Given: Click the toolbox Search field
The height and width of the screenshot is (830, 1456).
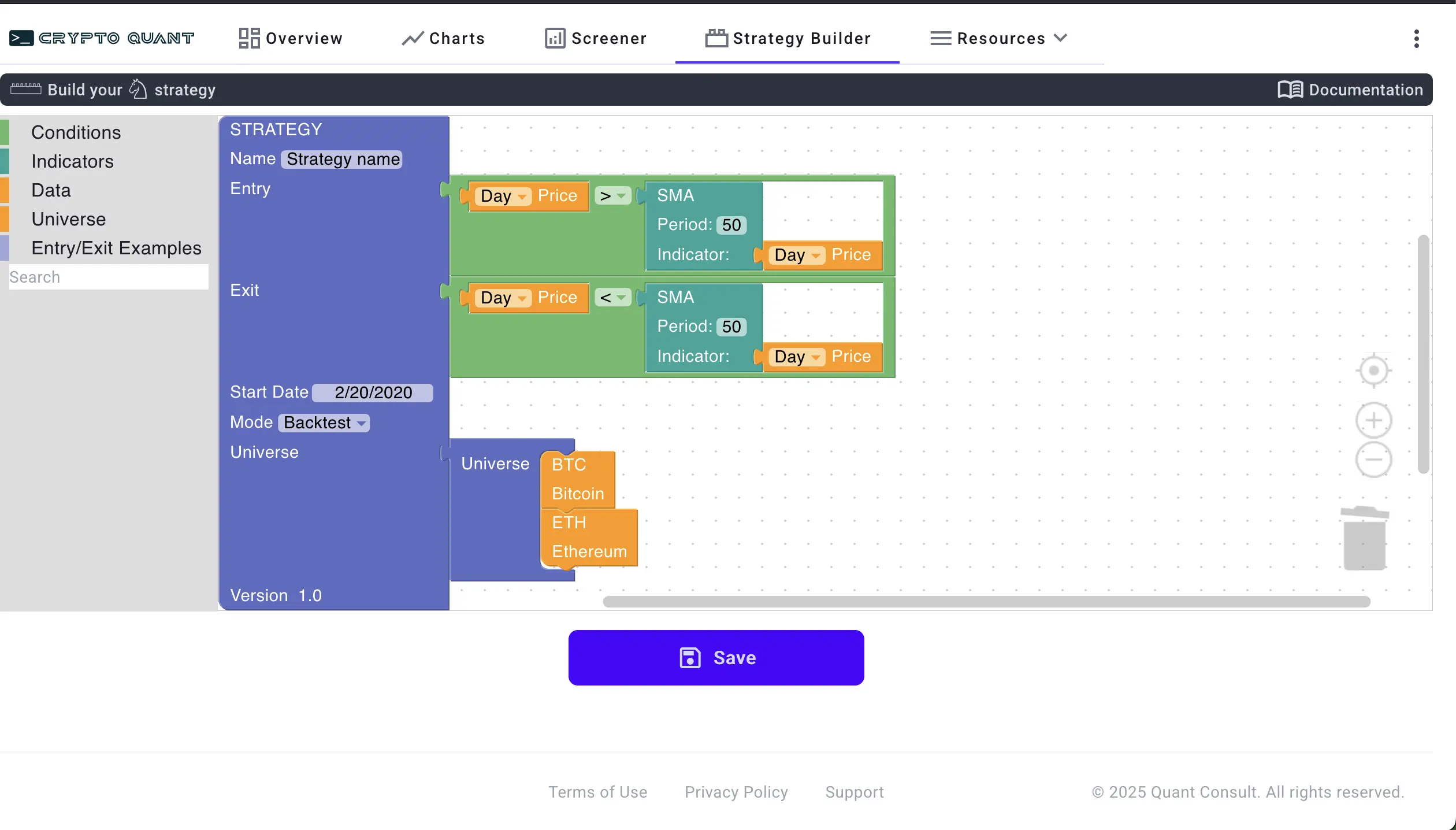Looking at the screenshot, I should (x=108, y=277).
